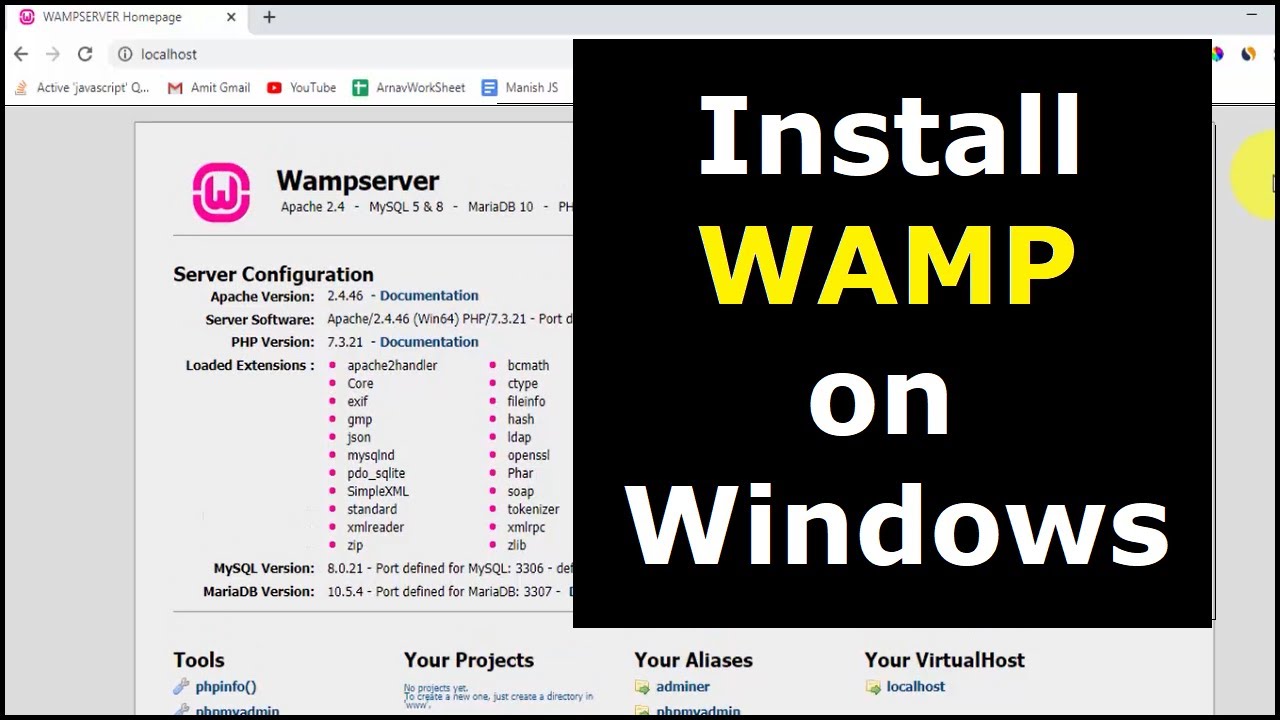Click the Wampserver heading text

(358, 181)
